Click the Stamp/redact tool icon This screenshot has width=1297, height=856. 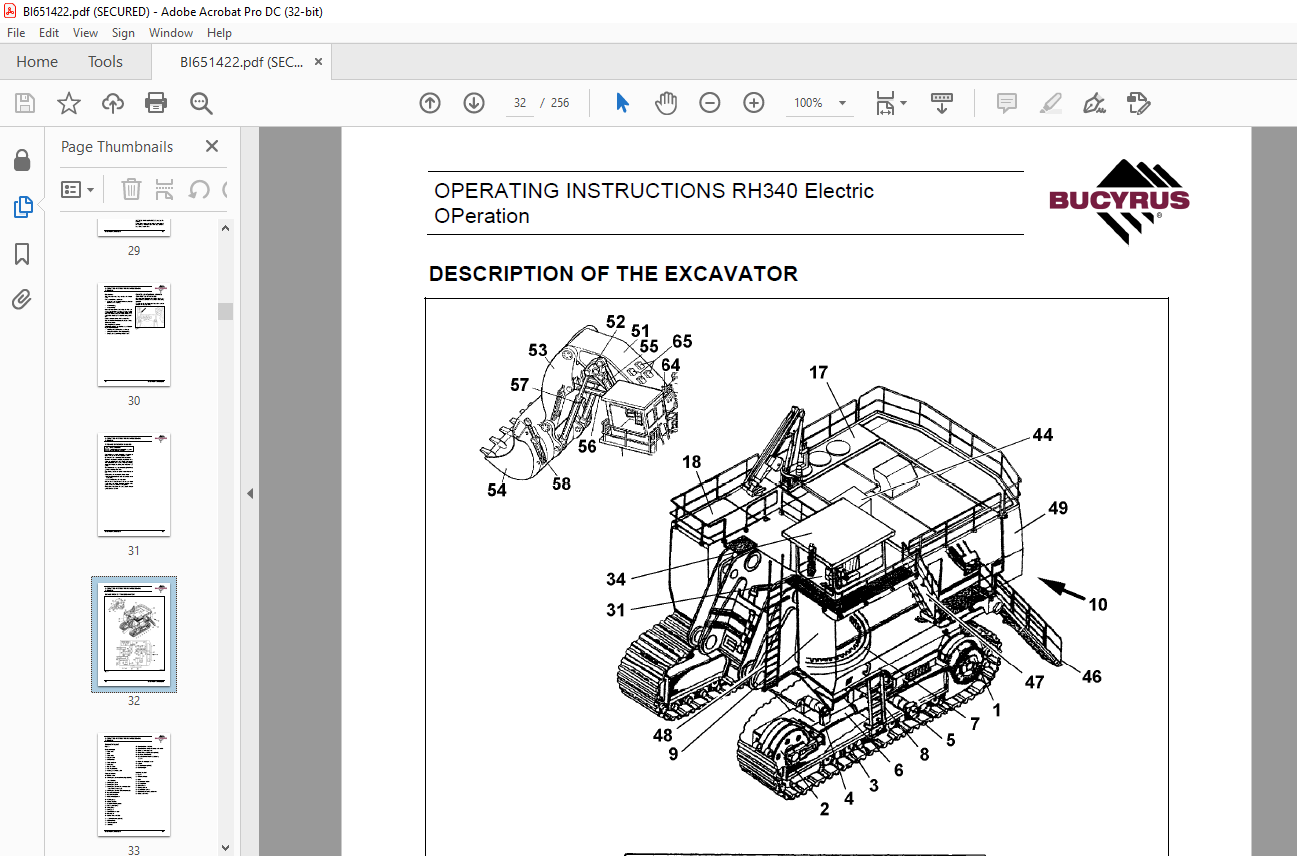click(x=1138, y=103)
